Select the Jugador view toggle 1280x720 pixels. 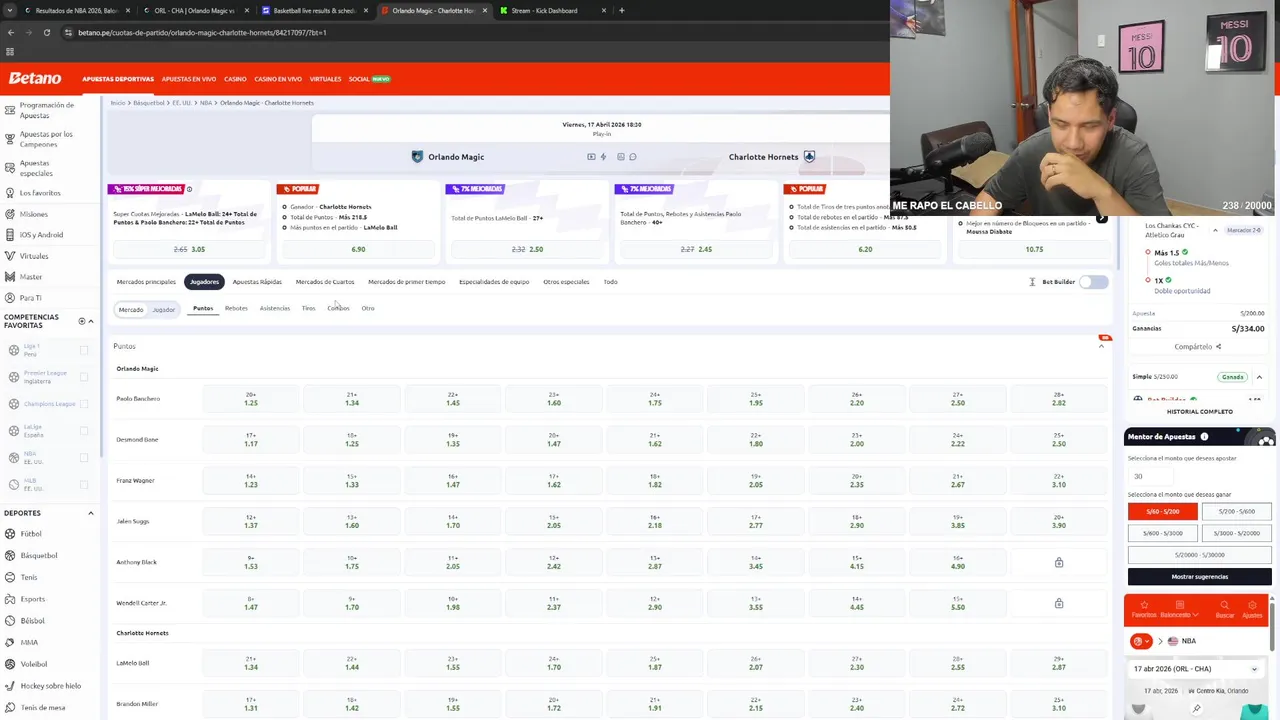click(x=163, y=309)
